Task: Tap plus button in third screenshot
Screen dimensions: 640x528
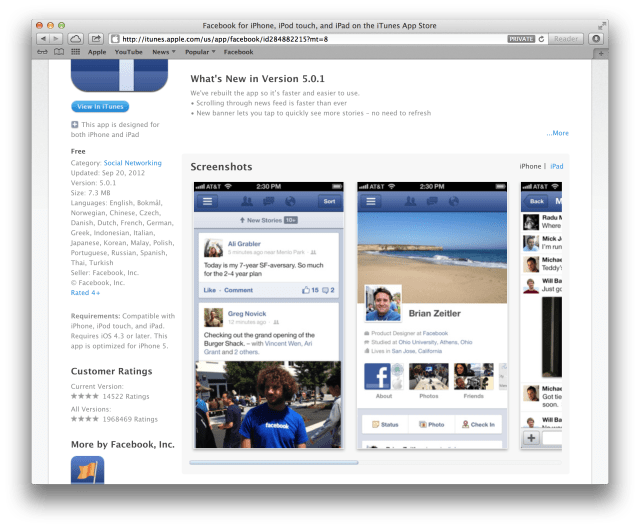Action: point(531,438)
